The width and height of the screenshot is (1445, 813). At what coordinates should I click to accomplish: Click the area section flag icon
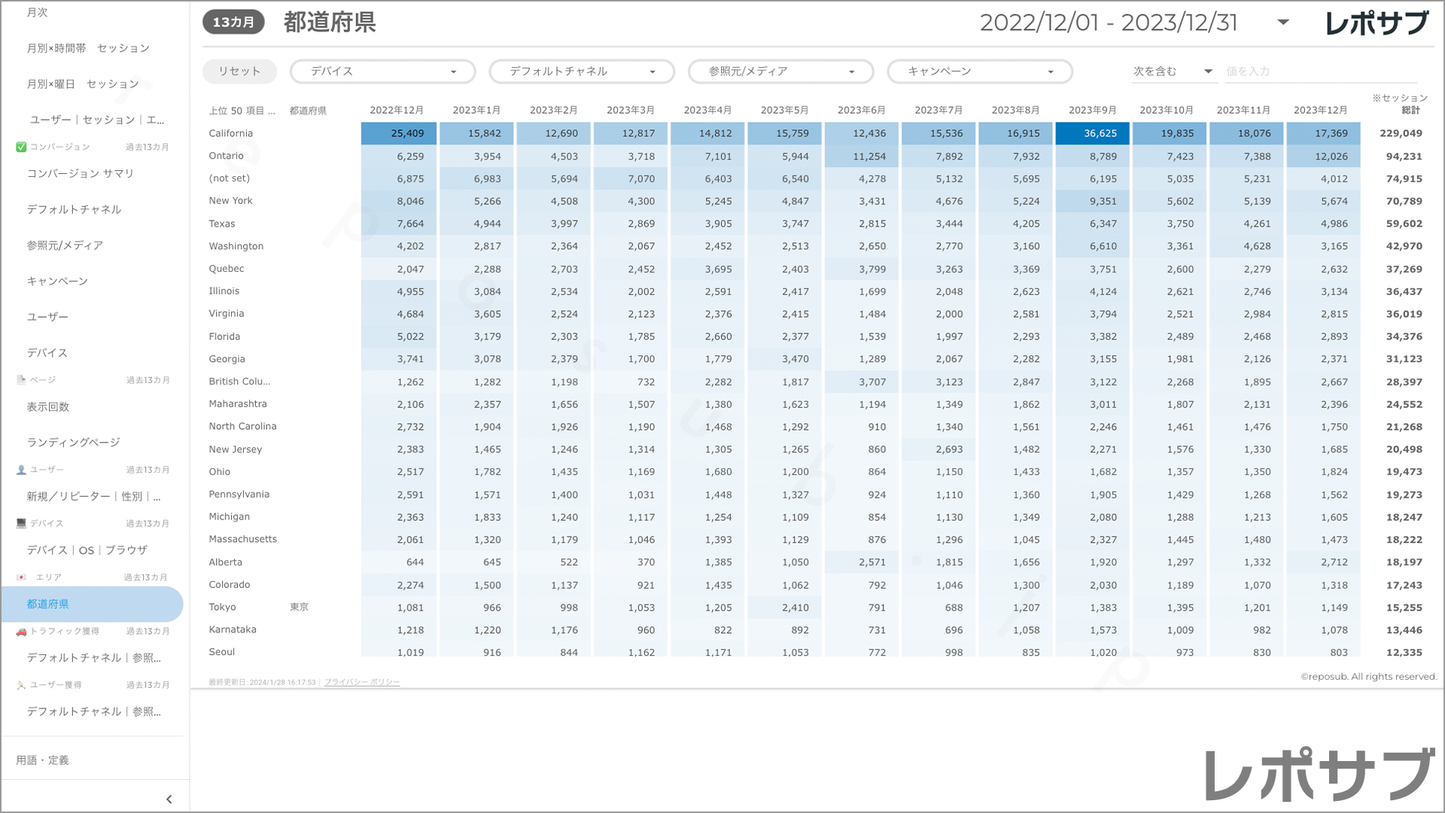tap(21, 577)
